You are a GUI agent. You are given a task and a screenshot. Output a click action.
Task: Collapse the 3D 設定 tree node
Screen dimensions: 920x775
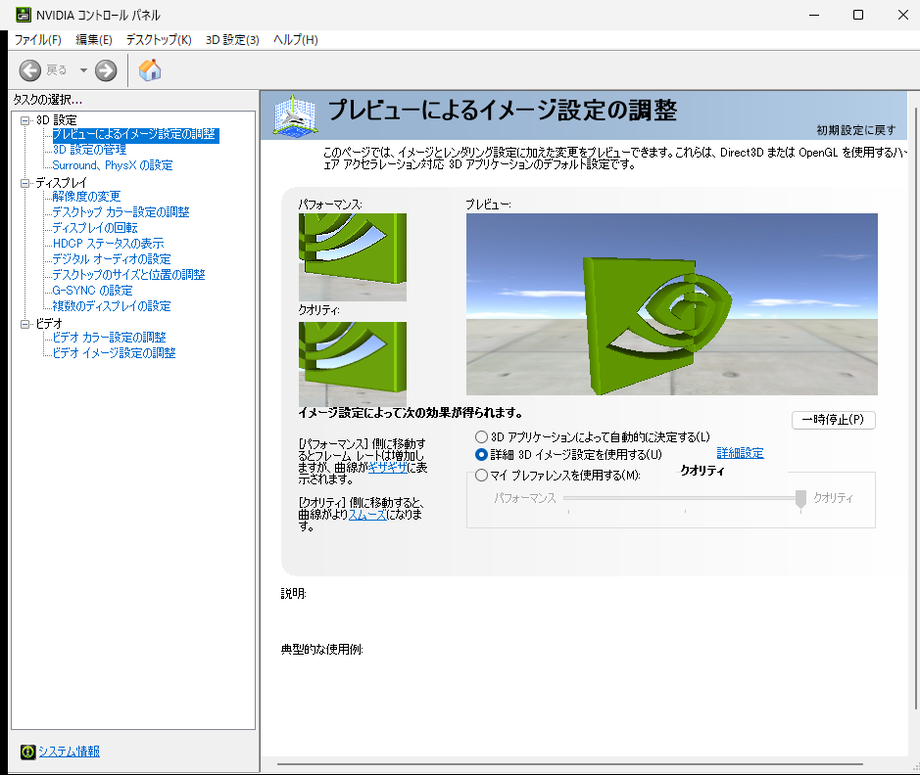coord(25,120)
